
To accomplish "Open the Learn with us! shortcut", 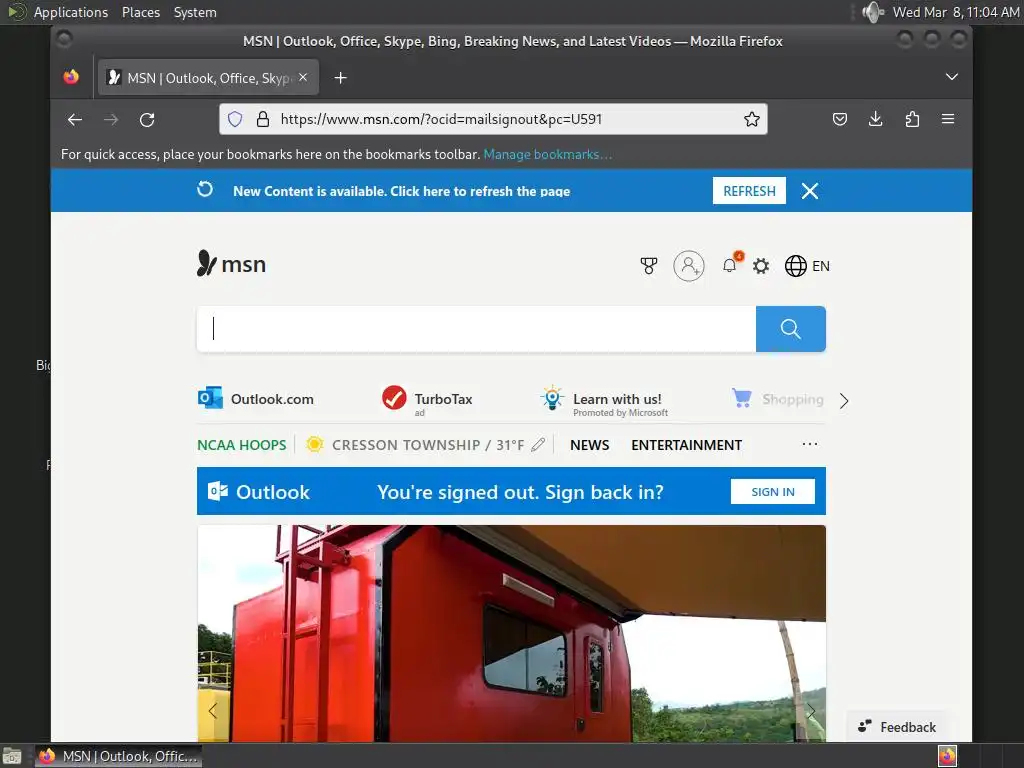I will (604, 400).
